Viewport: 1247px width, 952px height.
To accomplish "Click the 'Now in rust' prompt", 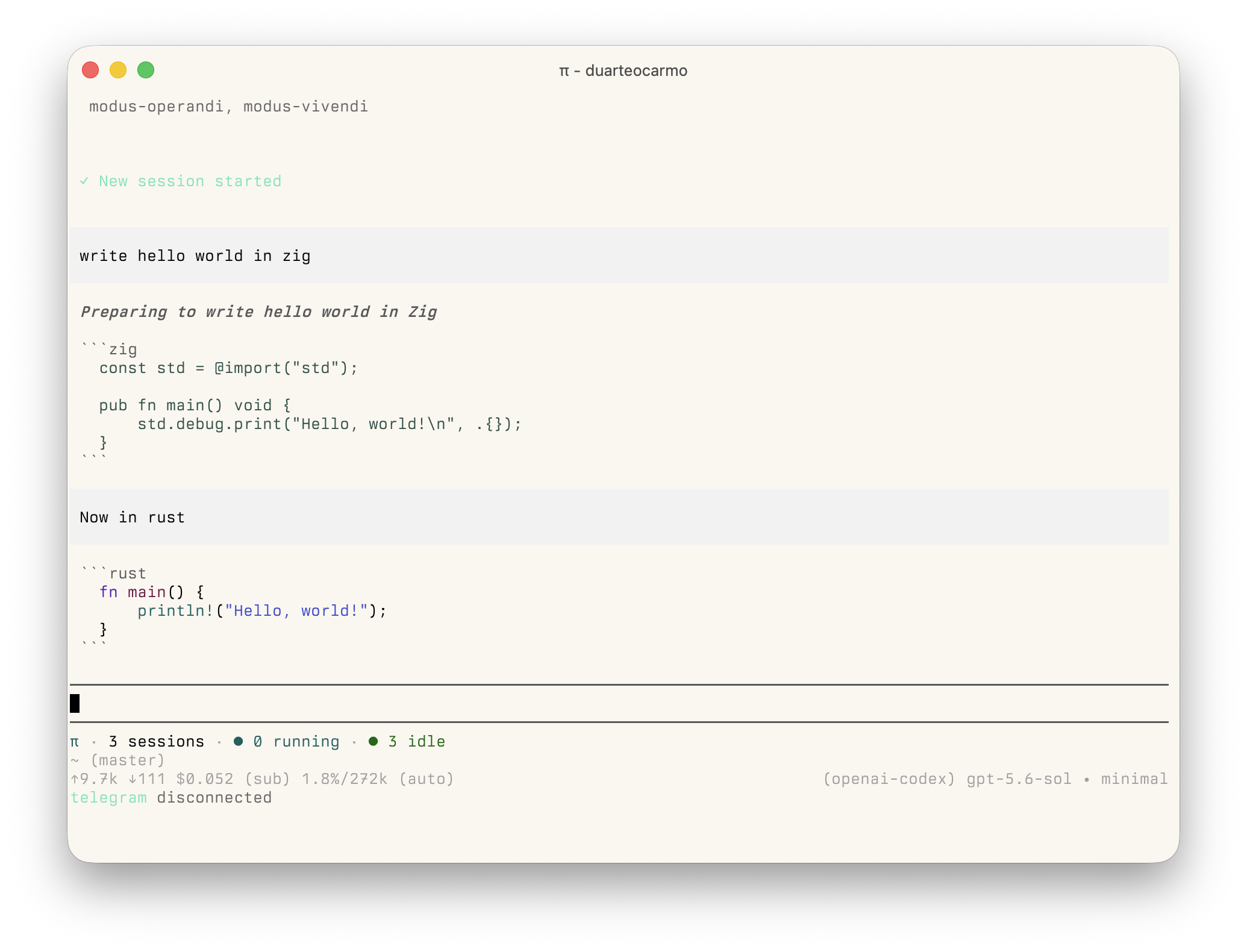I will pos(132,518).
